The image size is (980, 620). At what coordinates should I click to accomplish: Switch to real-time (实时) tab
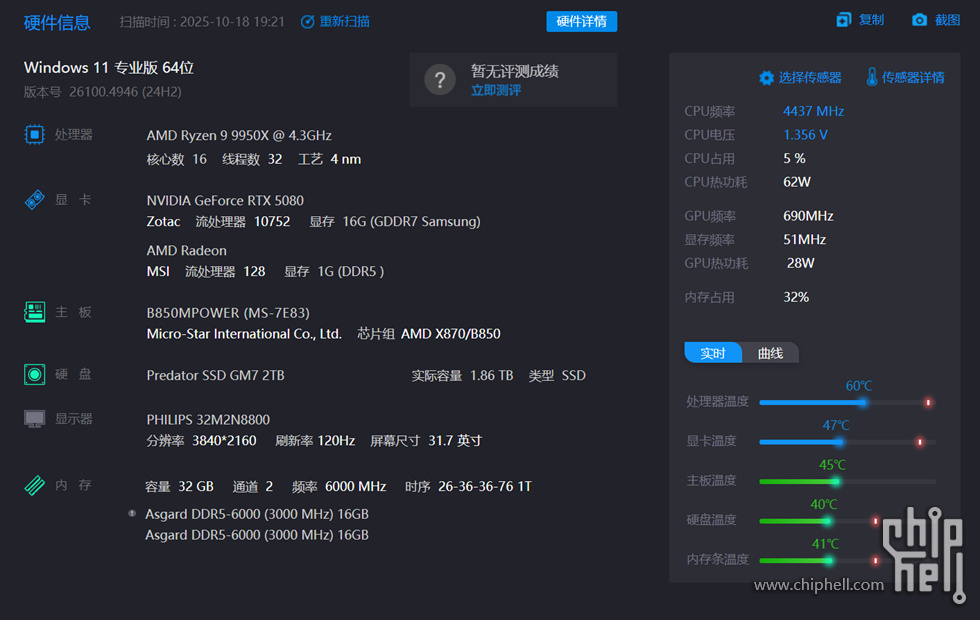tap(713, 353)
